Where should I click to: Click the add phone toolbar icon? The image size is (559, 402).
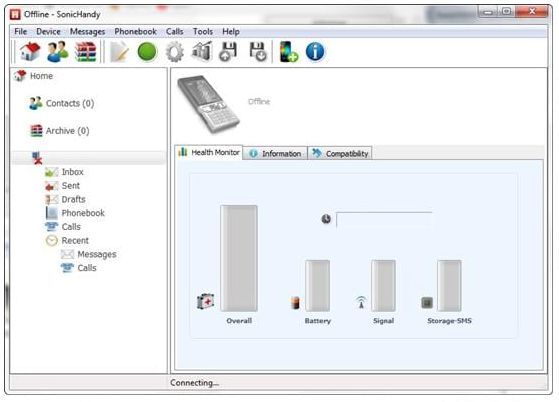288,52
